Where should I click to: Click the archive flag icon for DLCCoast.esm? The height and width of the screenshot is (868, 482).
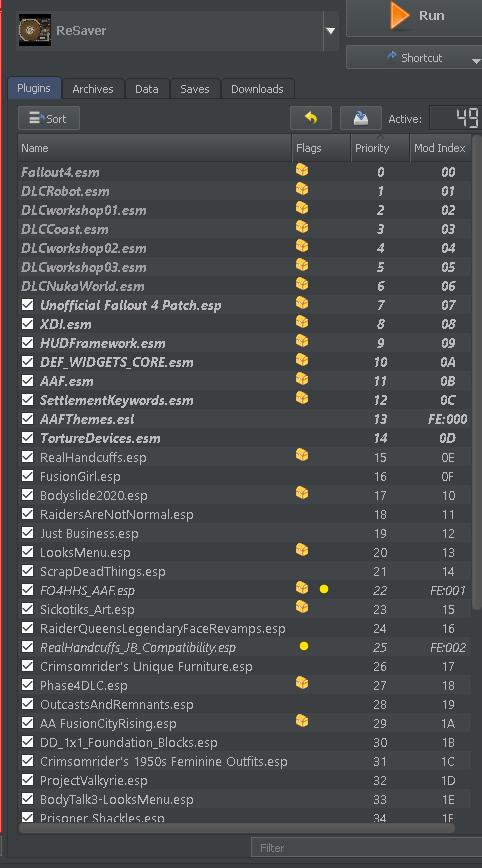tap(302, 227)
